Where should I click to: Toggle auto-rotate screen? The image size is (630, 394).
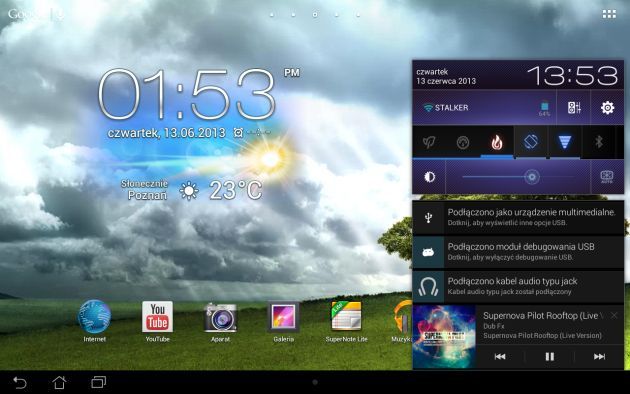pos(531,142)
